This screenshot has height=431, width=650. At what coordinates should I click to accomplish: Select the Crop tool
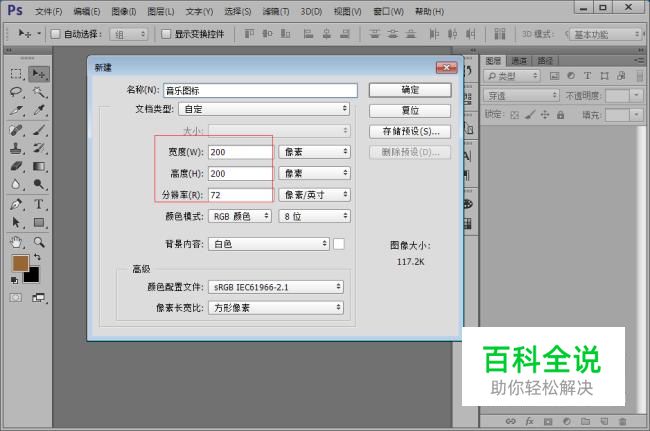(x=16, y=111)
